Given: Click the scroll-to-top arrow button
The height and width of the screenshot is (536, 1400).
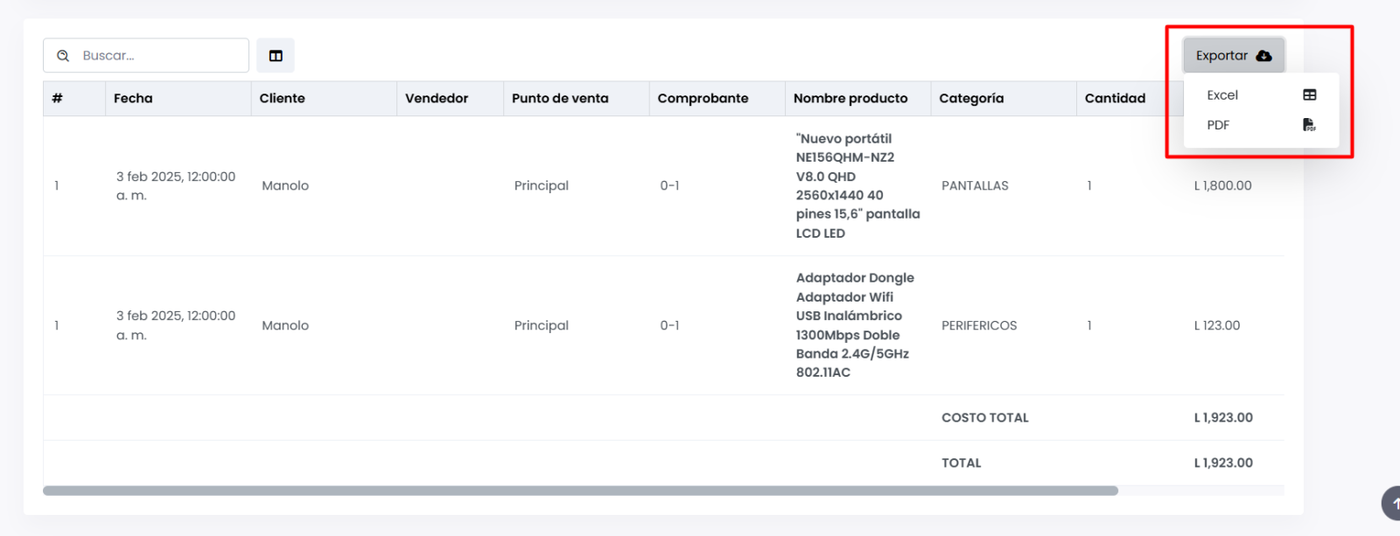Looking at the screenshot, I should click(x=1391, y=503).
